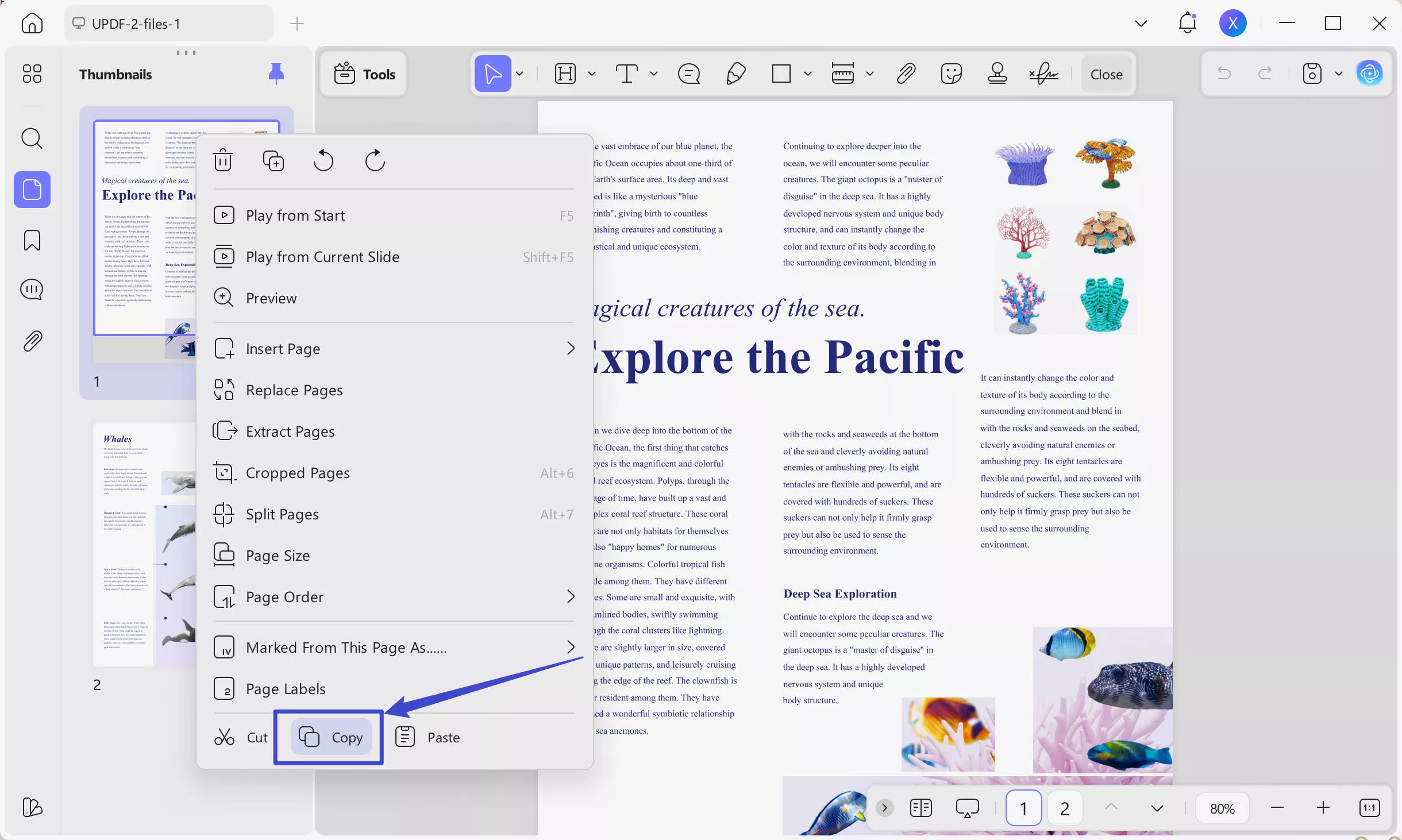
Task: Select the cursor pointer tool
Action: point(493,74)
